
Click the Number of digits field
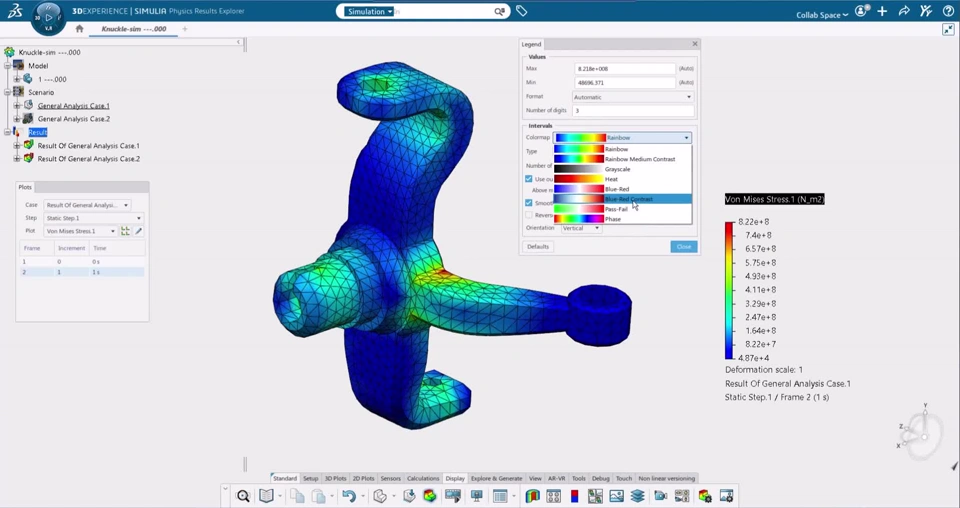(633, 111)
